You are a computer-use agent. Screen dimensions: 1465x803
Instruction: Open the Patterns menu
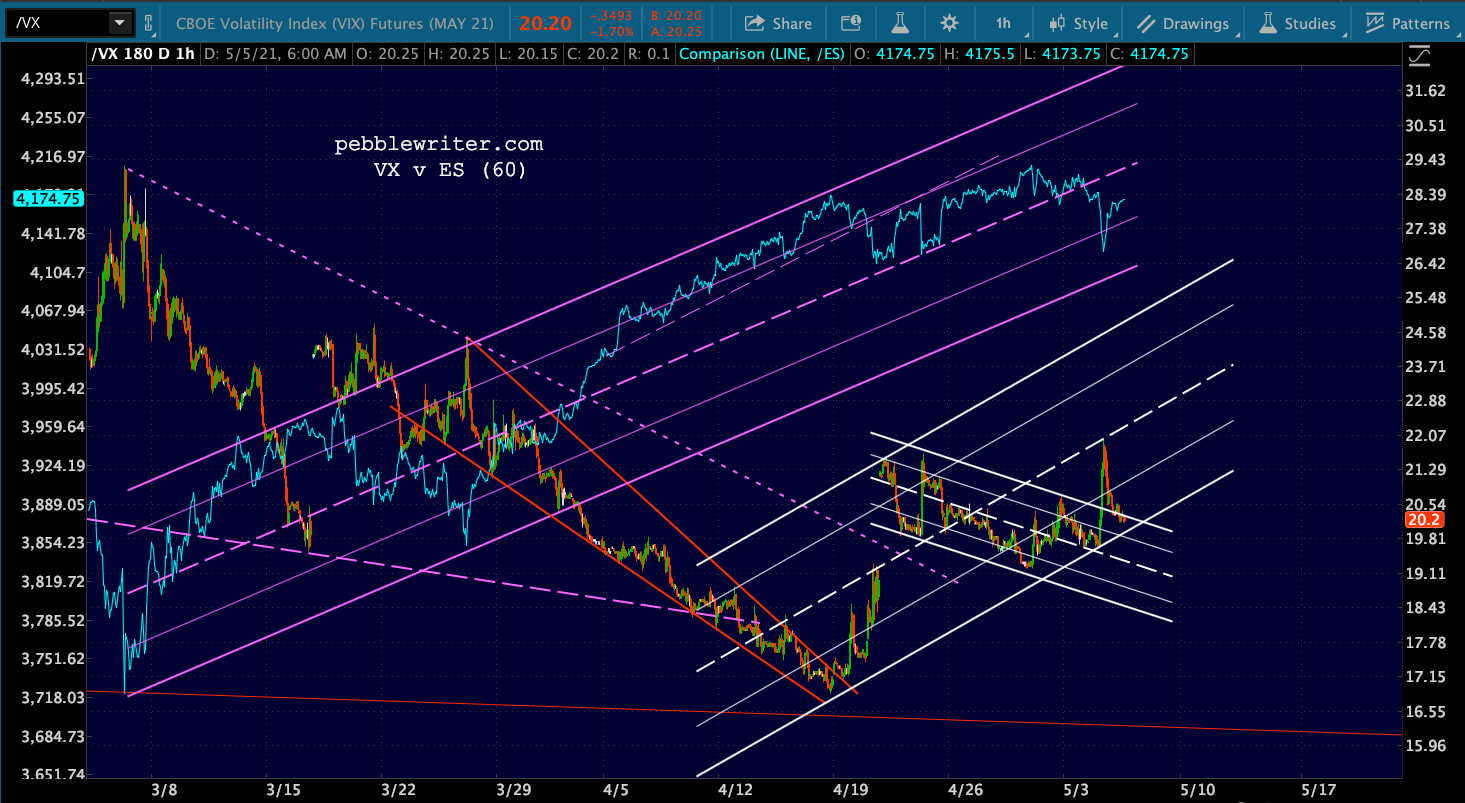1407,23
